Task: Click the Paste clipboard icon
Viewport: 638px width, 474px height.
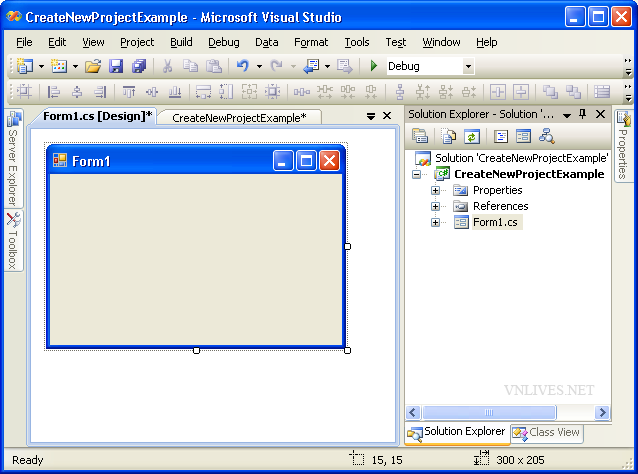Action: coord(214,66)
